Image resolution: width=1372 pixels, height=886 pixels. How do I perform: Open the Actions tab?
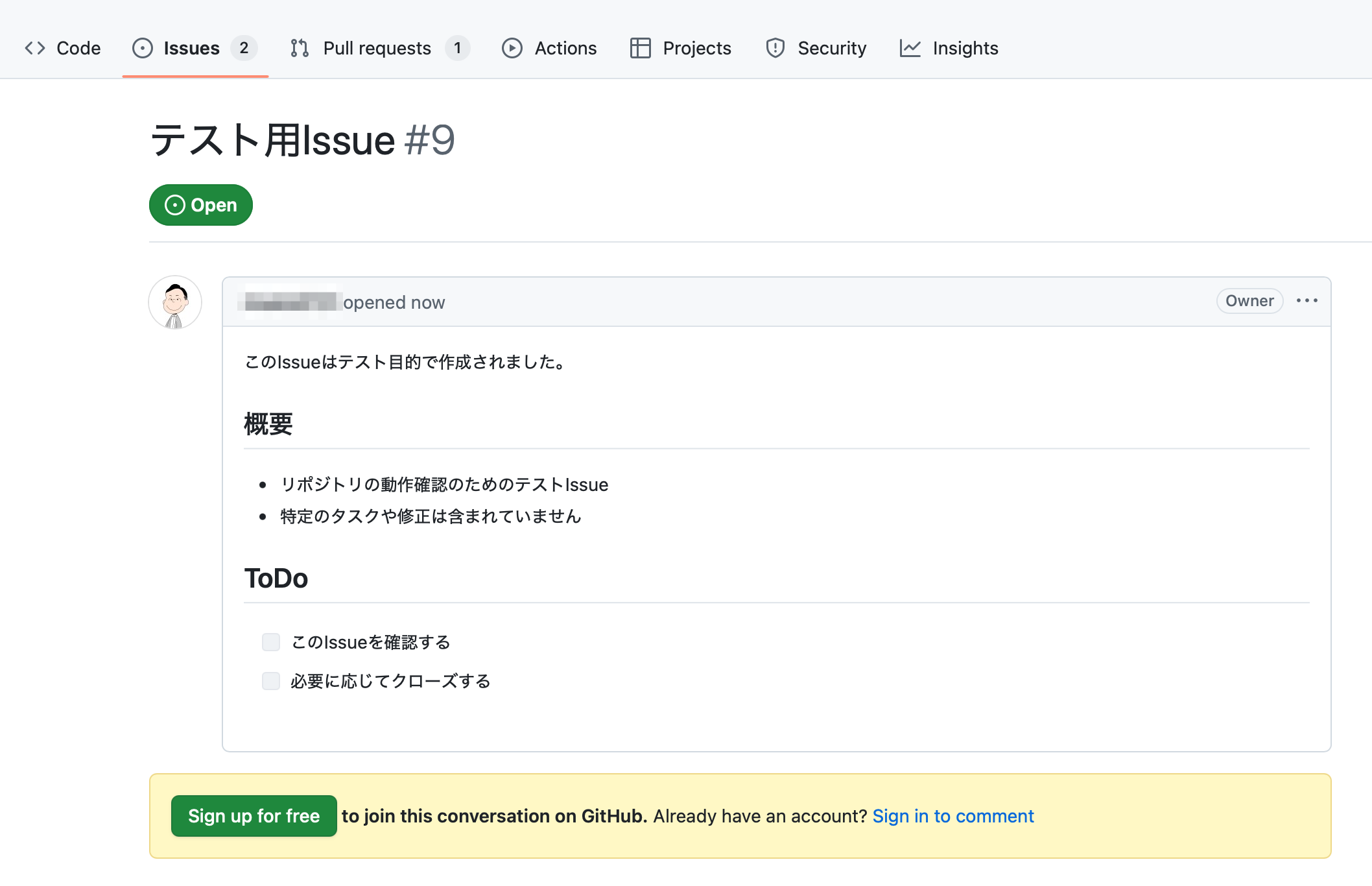click(549, 48)
